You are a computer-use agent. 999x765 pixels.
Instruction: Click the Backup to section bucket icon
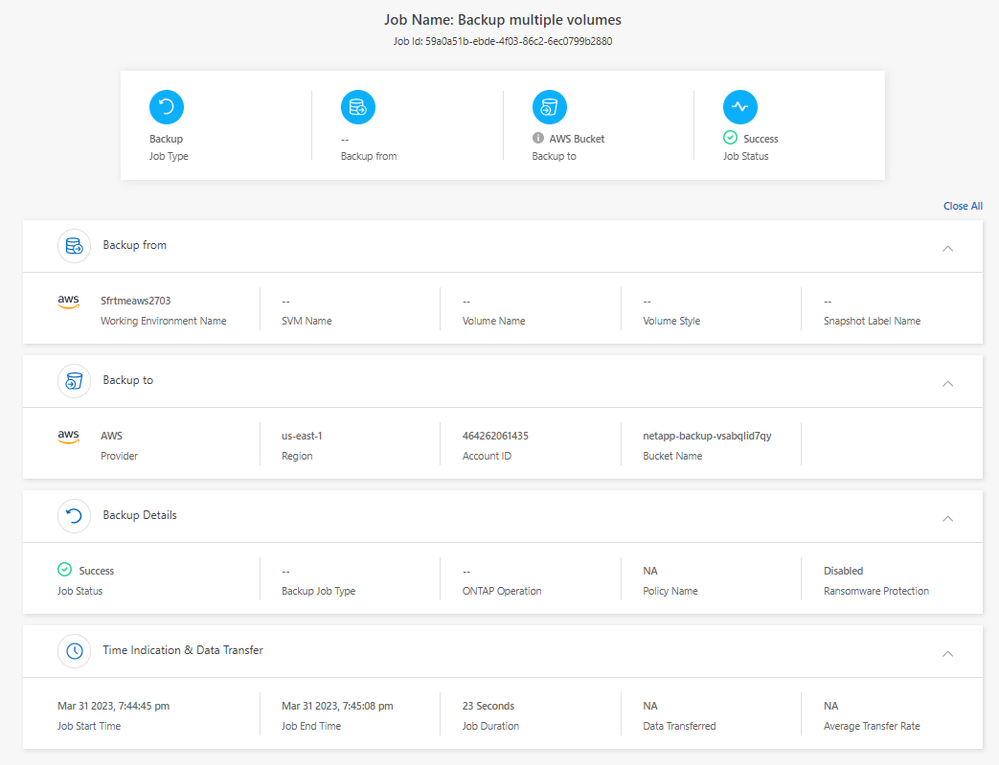coord(74,381)
